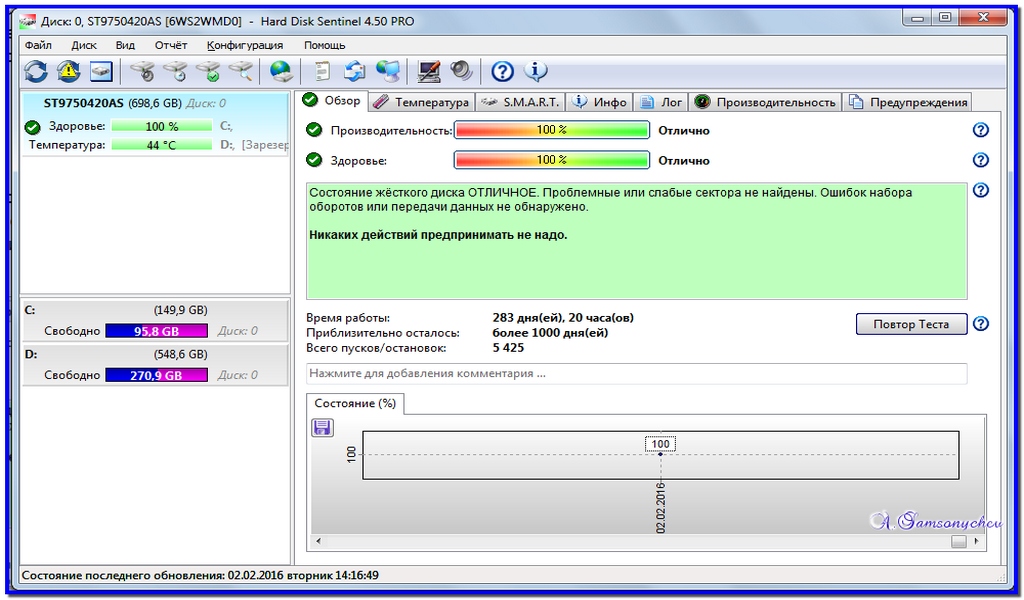
Task: Open the Помощь menu
Action: [325, 45]
